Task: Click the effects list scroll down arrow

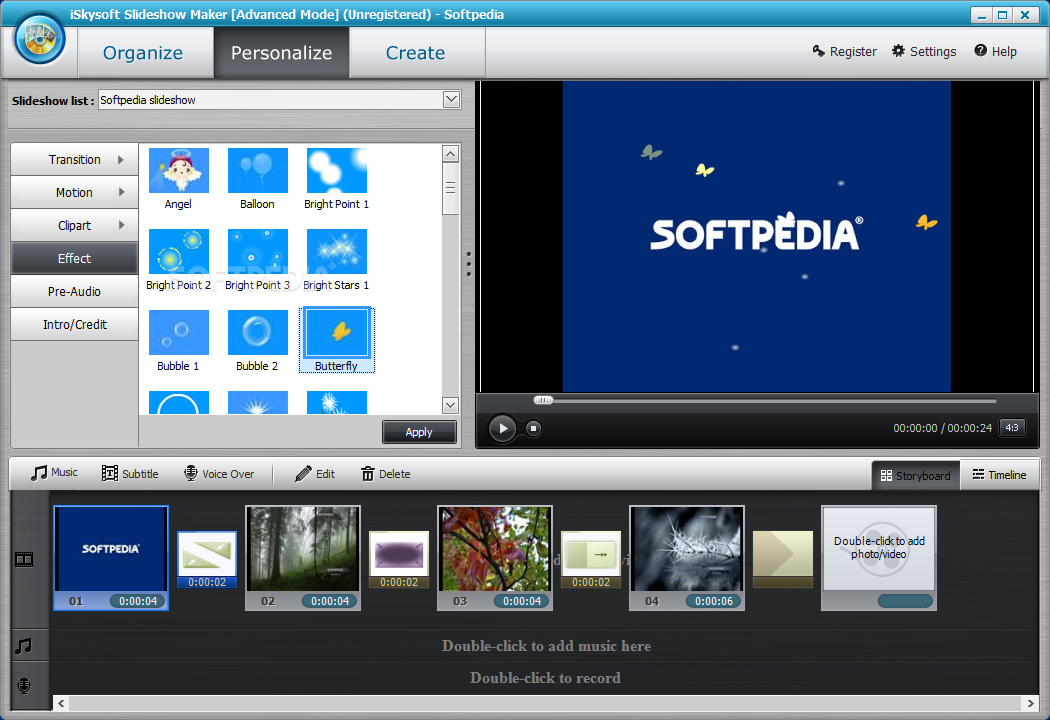Action: click(451, 405)
